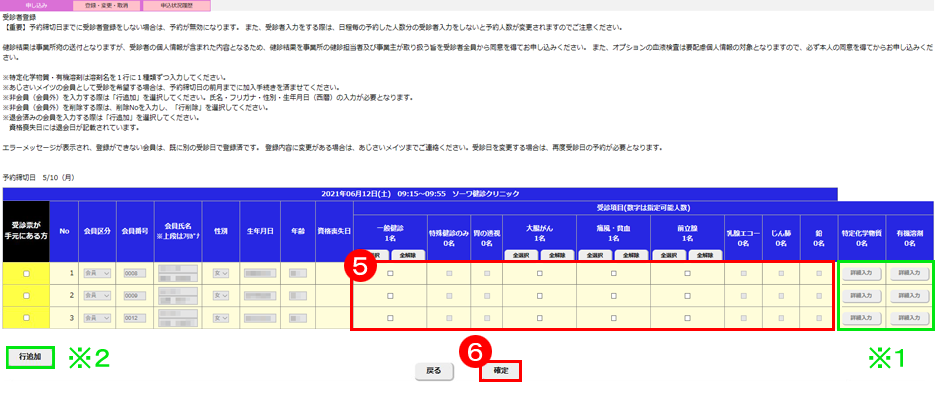Open 有機溶剤 詳細入力 for row 3
936x397 pixels.
point(910,318)
